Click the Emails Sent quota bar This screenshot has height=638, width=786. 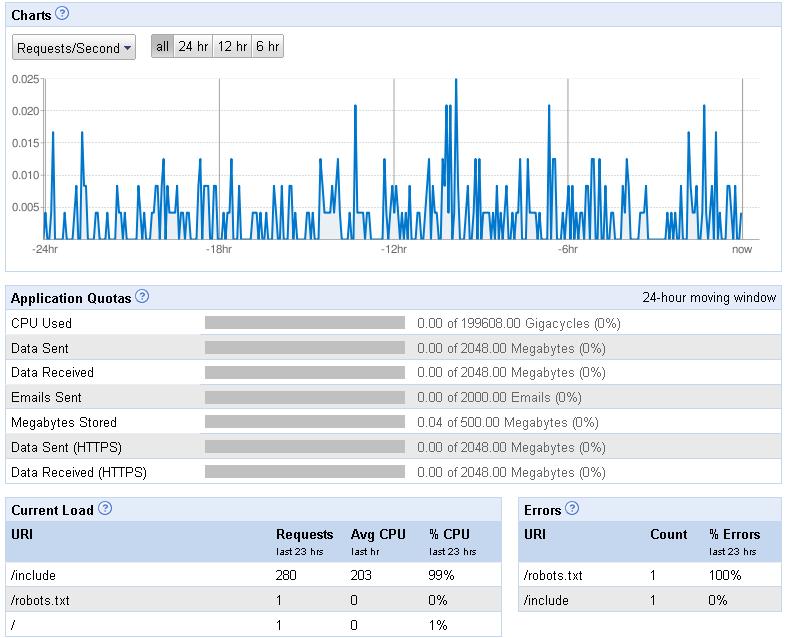point(305,397)
